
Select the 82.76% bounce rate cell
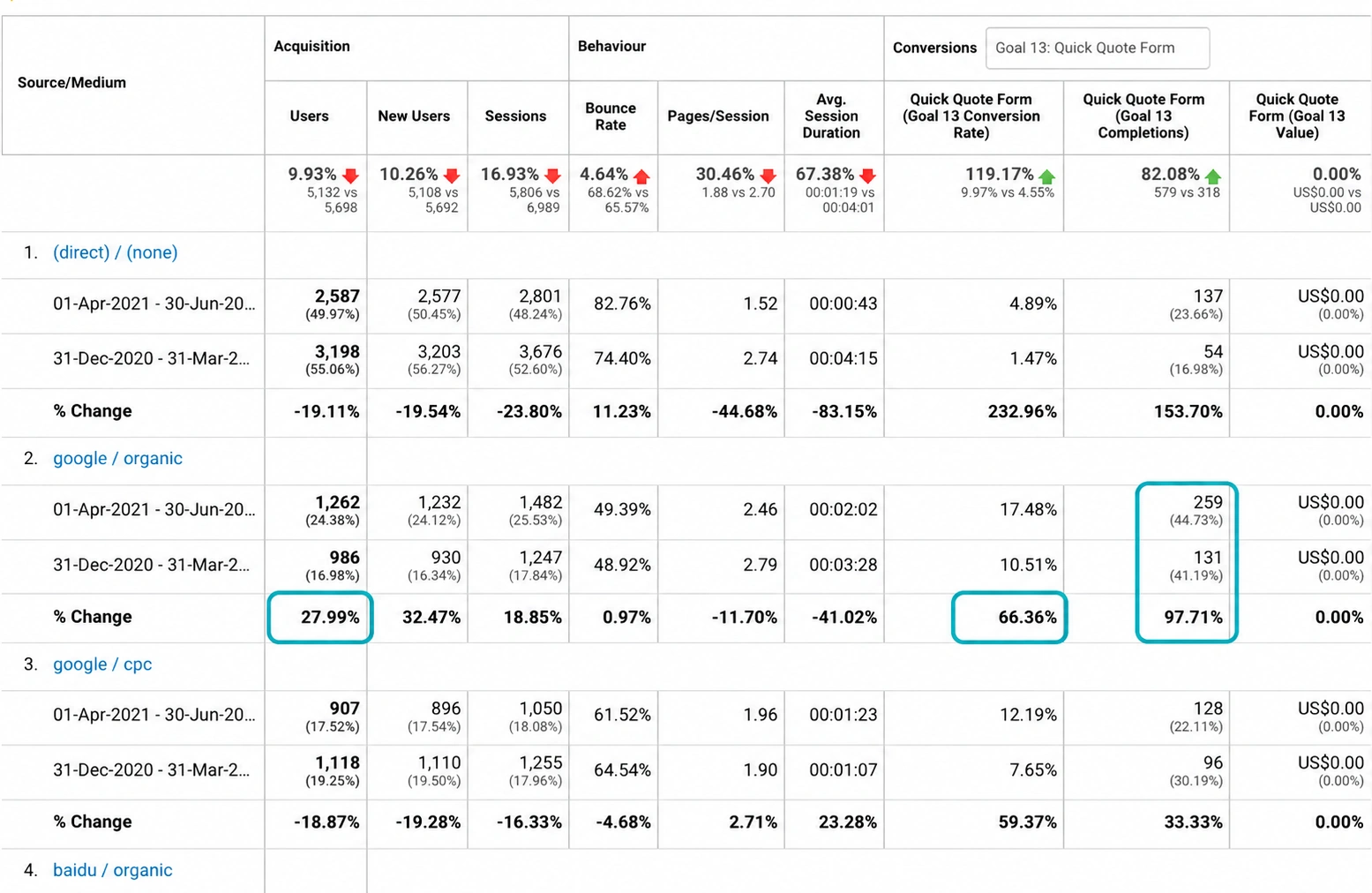pyautogui.click(x=613, y=304)
